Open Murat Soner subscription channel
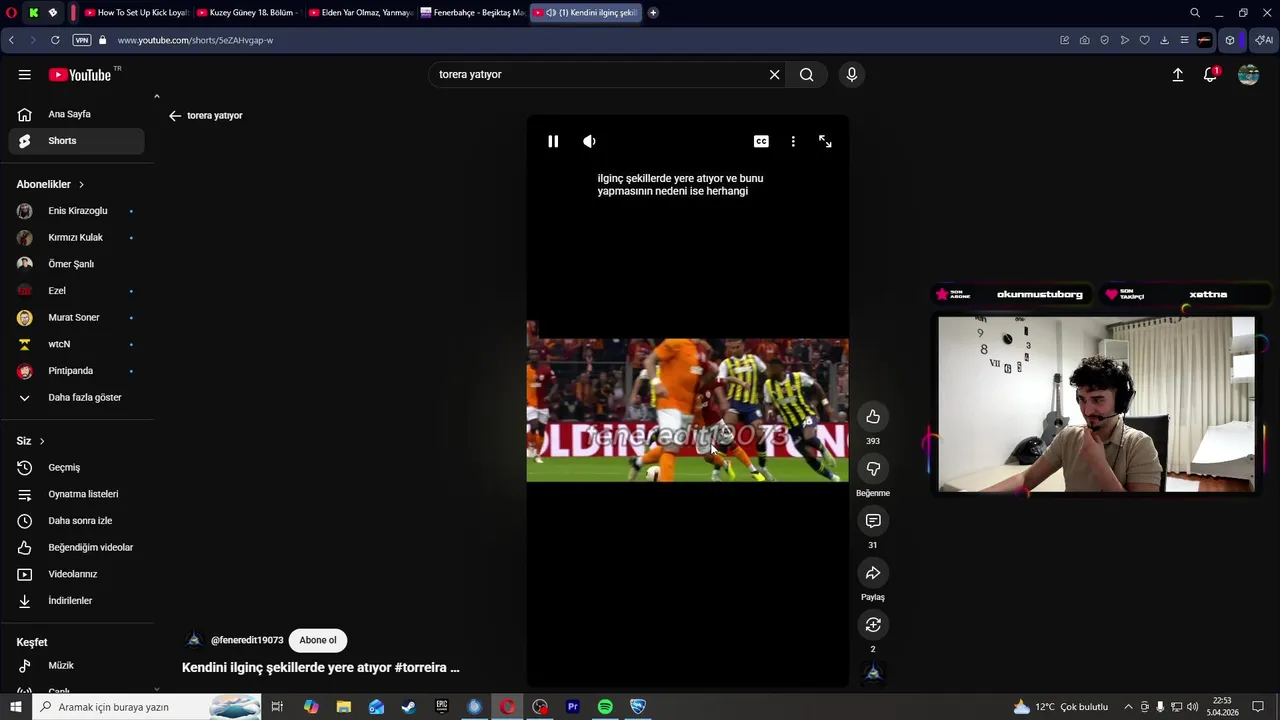Viewport: 1280px width, 720px height. coord(77,318)
